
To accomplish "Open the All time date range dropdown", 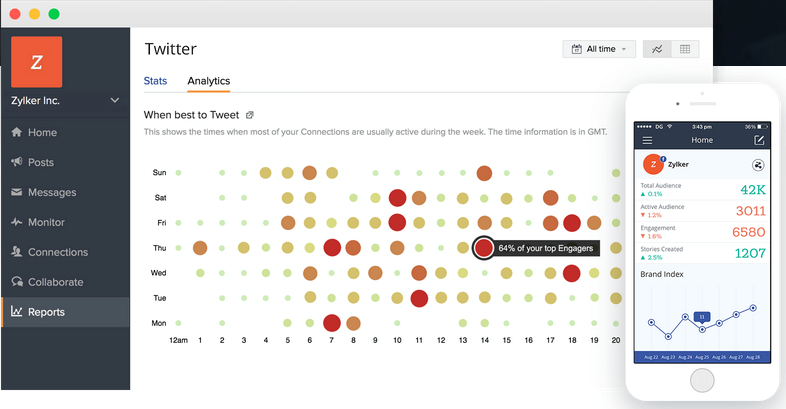I will tap(599, 49).
